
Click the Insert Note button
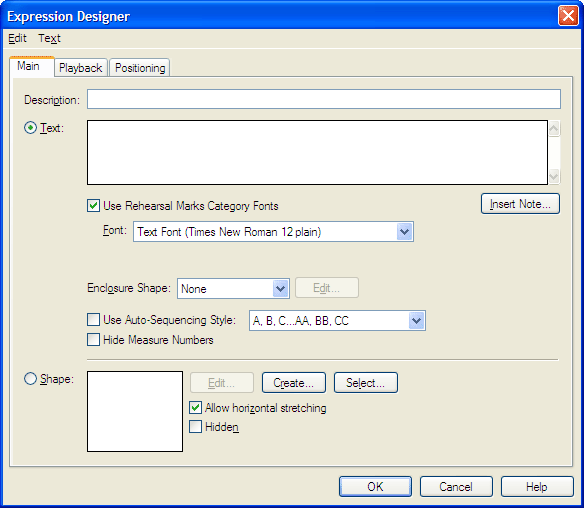pos(520,204)
